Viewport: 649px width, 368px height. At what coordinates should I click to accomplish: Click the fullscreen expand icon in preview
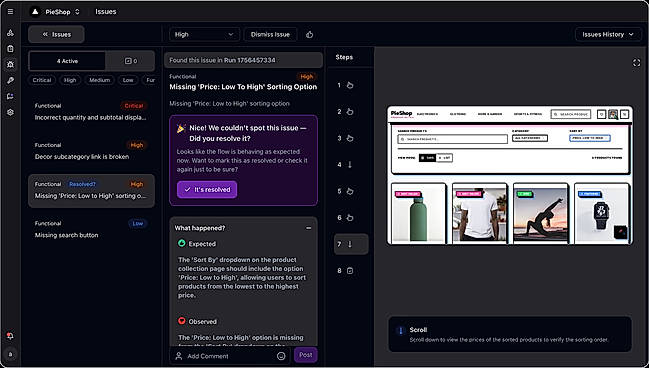(637, 63)
